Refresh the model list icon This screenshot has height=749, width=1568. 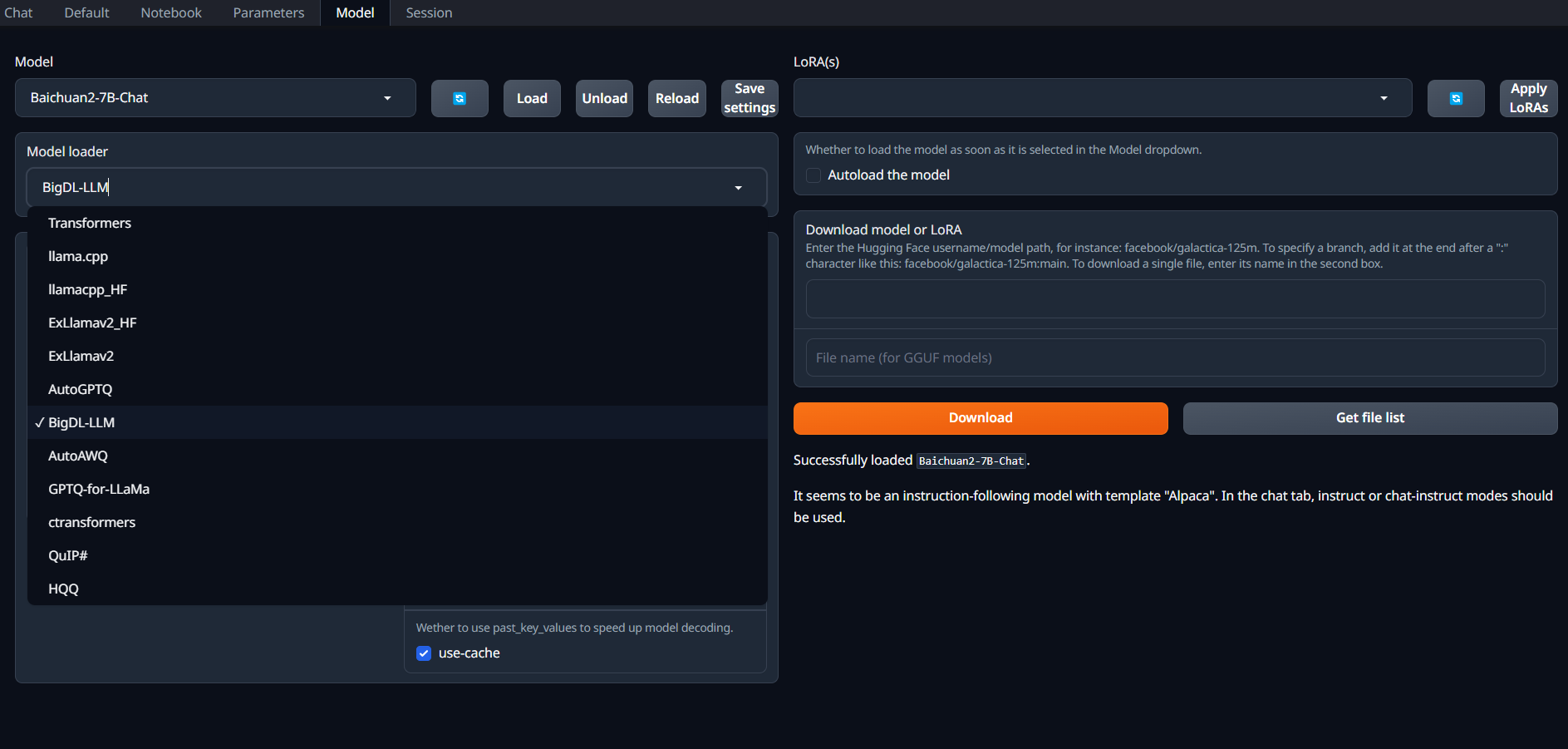pos(459,98)
